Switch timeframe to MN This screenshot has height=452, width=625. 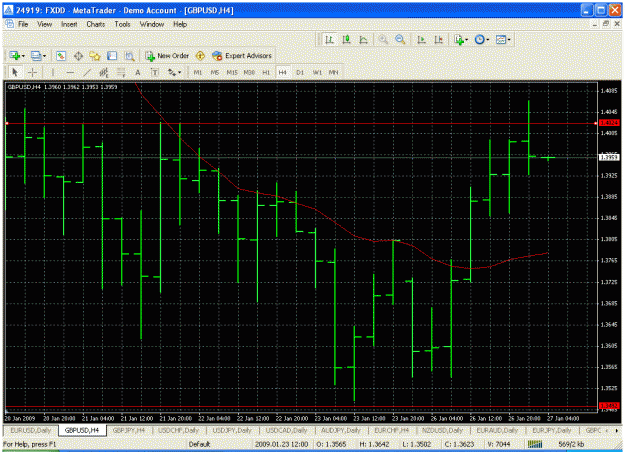point(333,73)
